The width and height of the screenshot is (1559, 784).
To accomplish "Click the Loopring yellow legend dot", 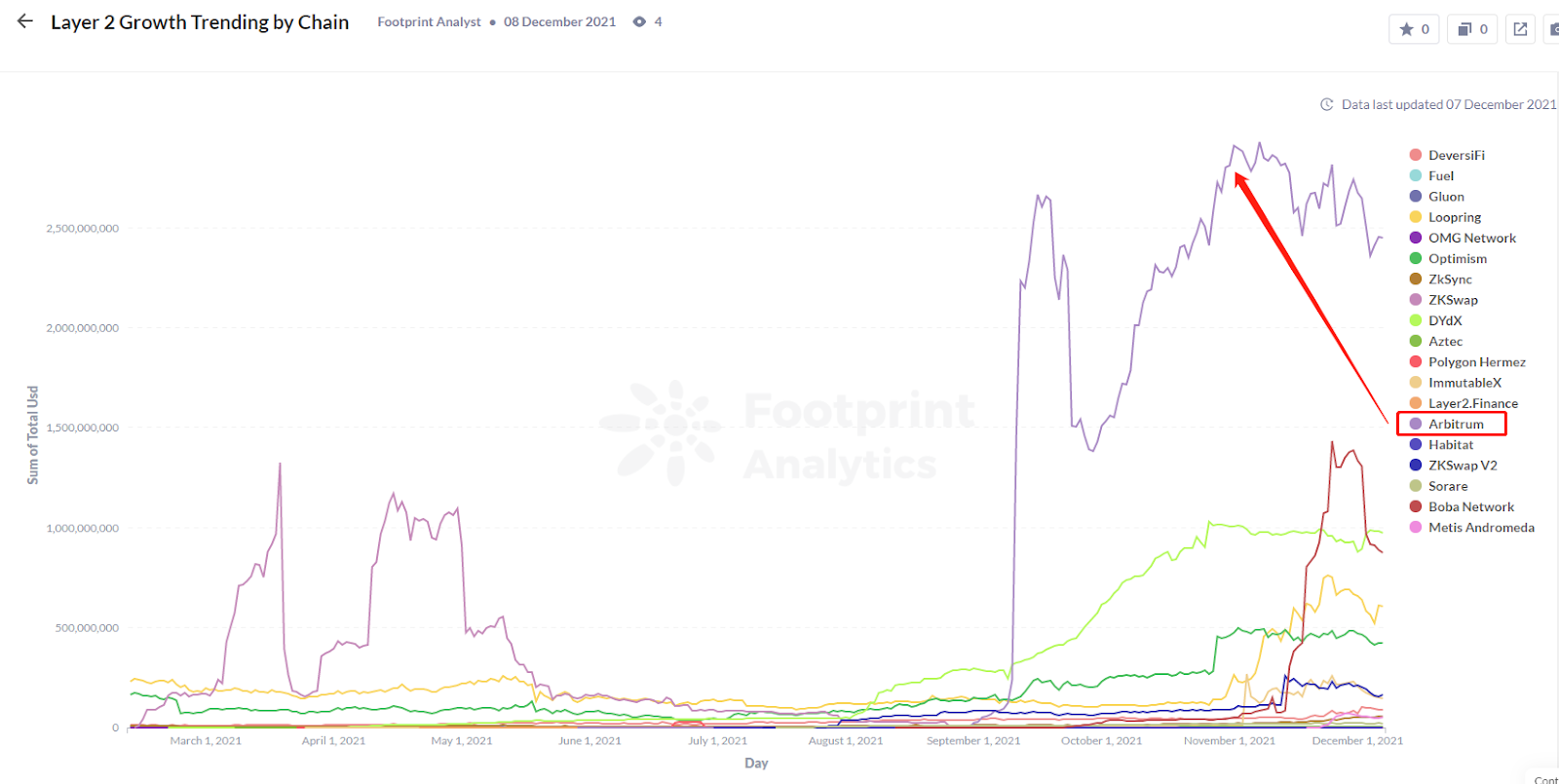I will [1416, 217].
